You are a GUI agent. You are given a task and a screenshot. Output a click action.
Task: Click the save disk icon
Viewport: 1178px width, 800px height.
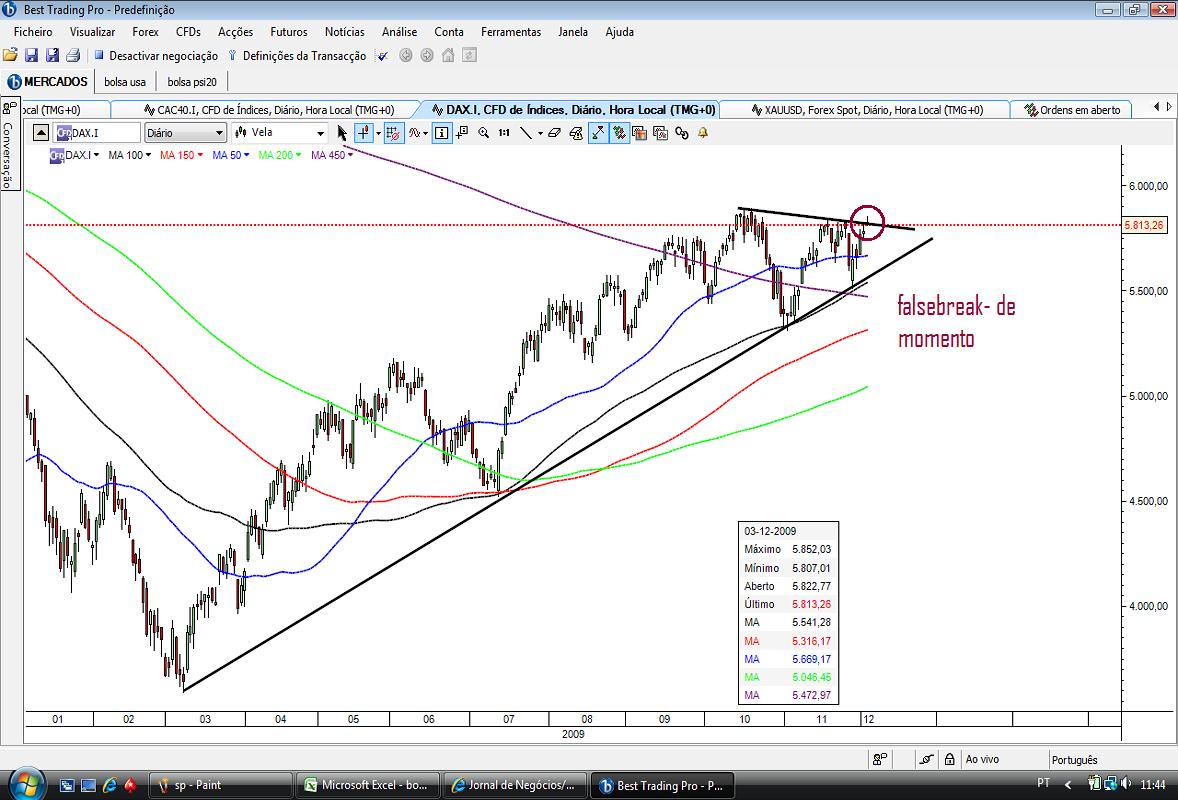pyautogui.click(x=32, y=55)
